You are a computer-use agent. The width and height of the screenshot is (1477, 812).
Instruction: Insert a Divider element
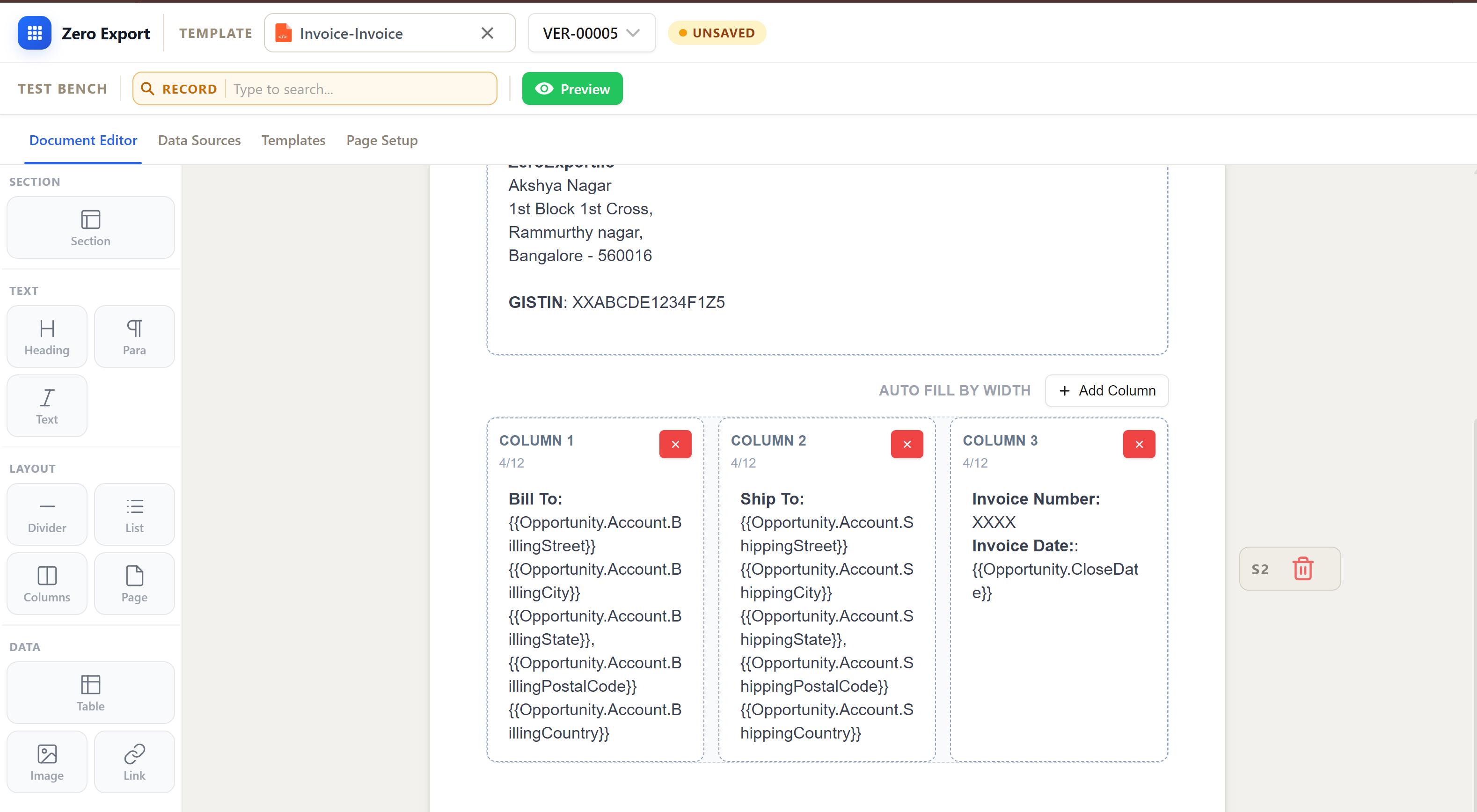pyautogui.click(x=47, y=514)
